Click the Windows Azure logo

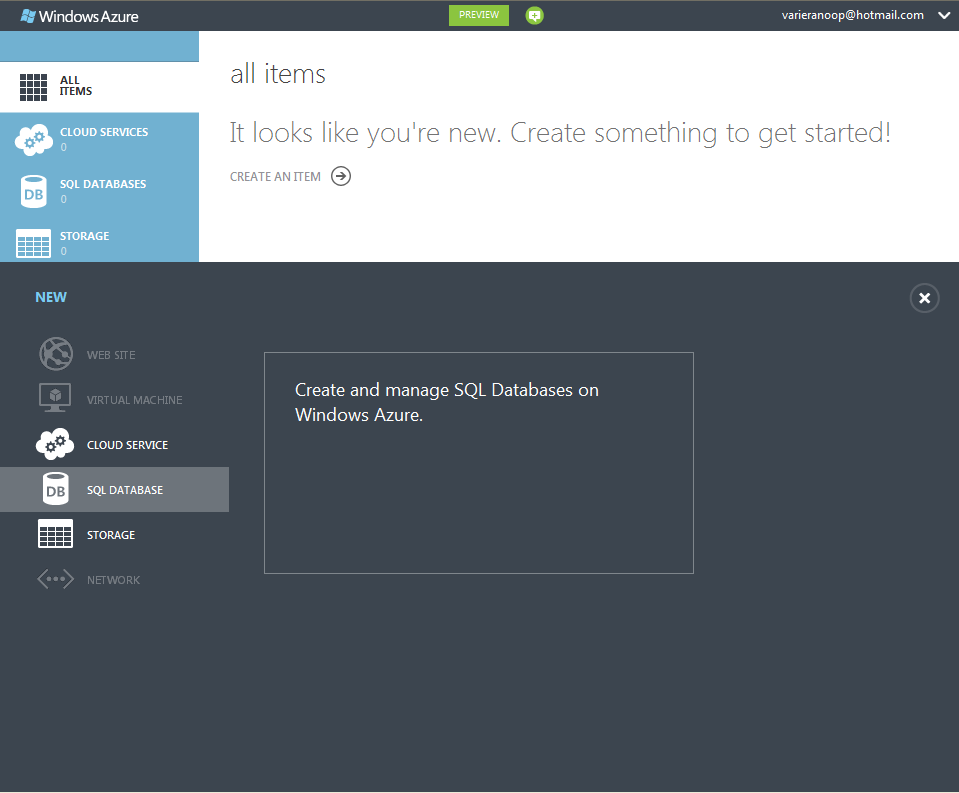pos(80,16)
